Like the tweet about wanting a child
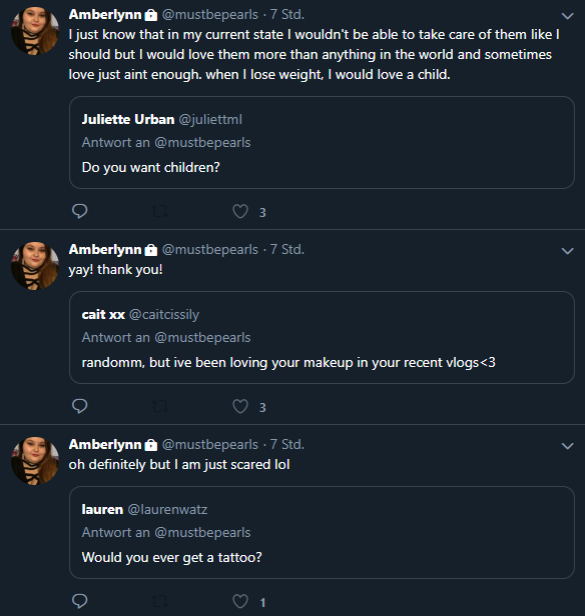 pos(240,211)
